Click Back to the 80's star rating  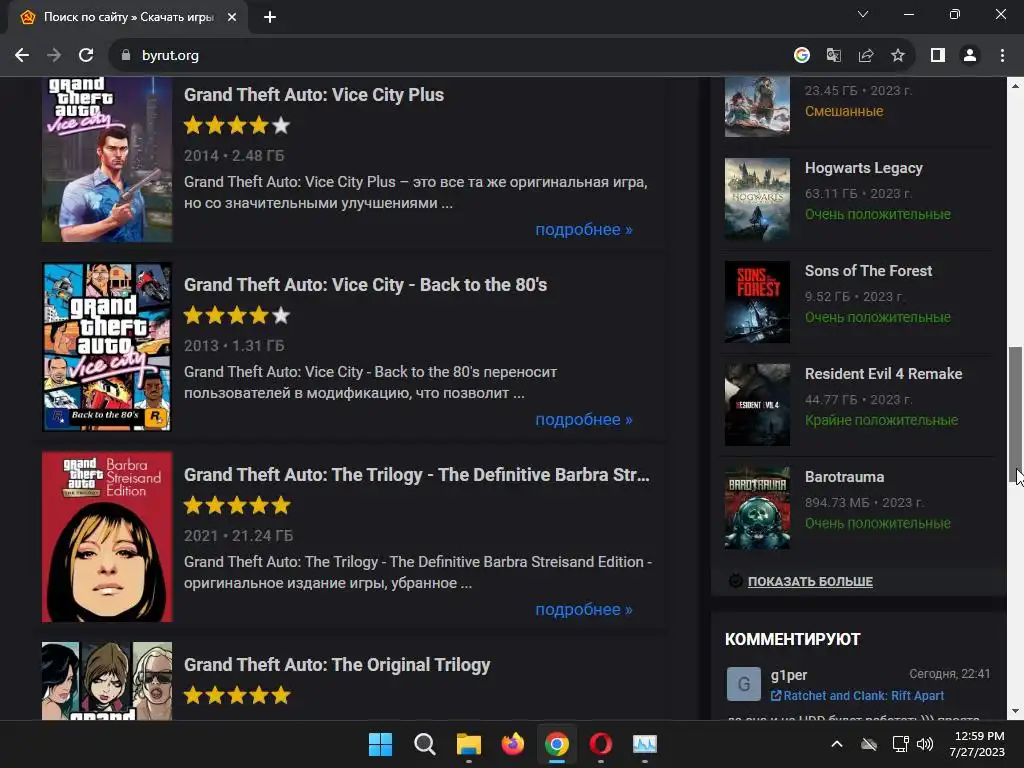(x=237, y=315)
